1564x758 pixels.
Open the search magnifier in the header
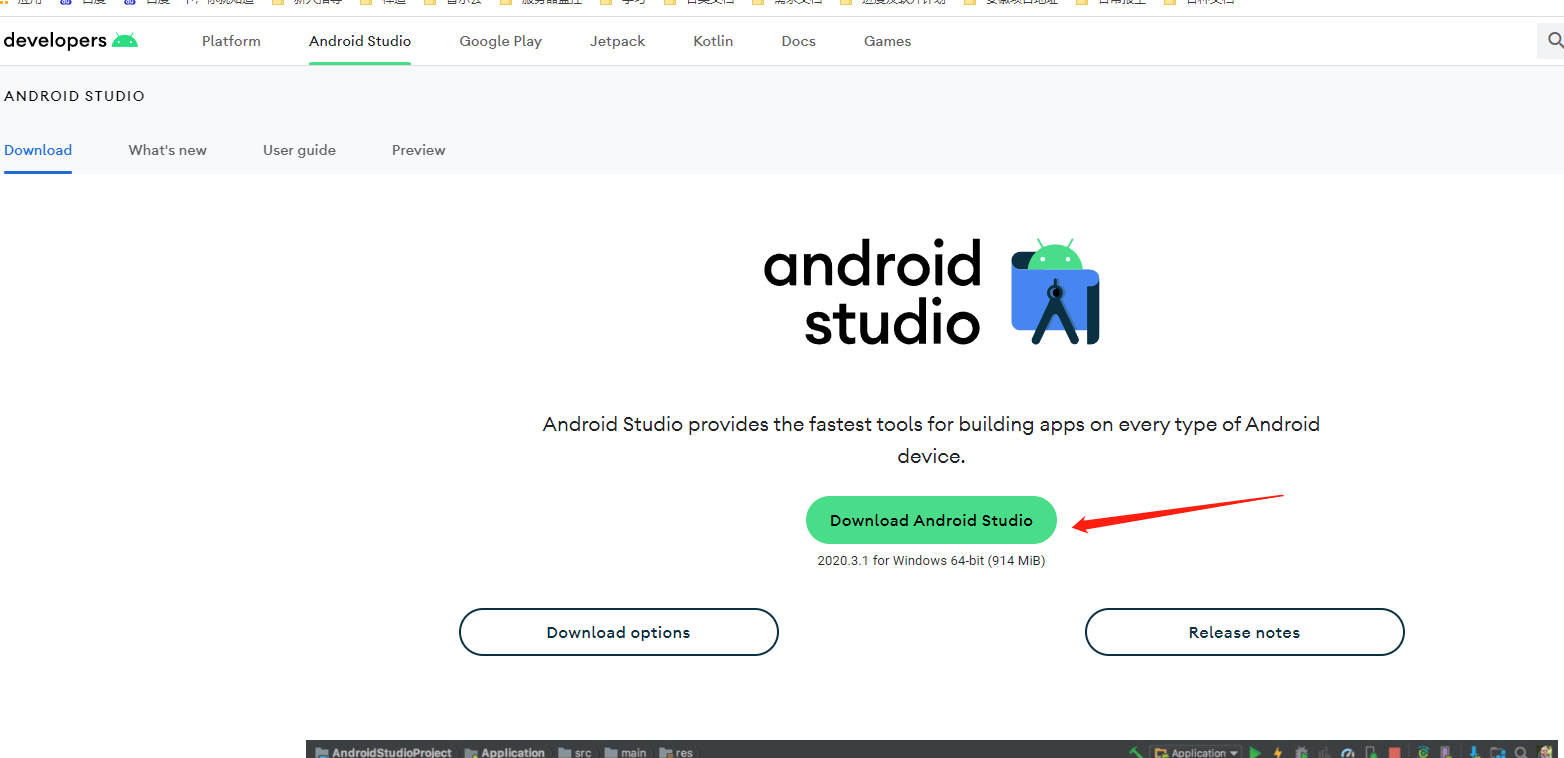[1554, 40]
